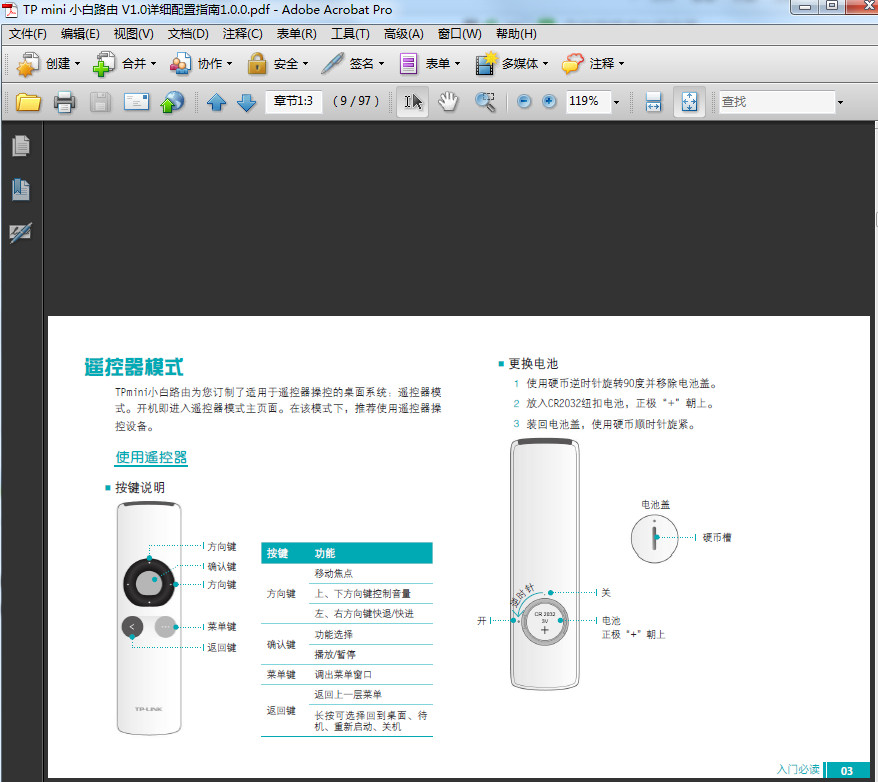
Task: Open the Pages thumbnails panel
Action: 20,146
